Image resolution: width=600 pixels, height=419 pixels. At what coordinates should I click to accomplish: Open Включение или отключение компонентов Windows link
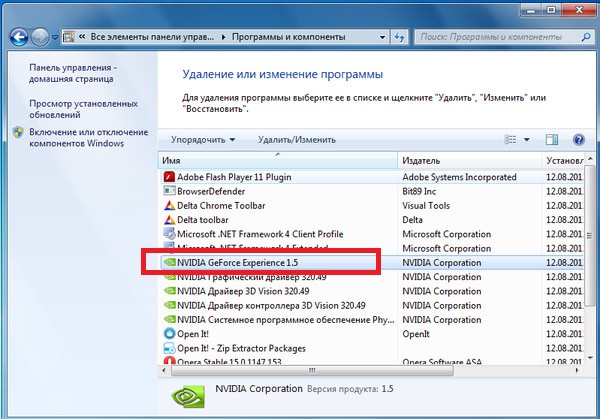[88, 137]
